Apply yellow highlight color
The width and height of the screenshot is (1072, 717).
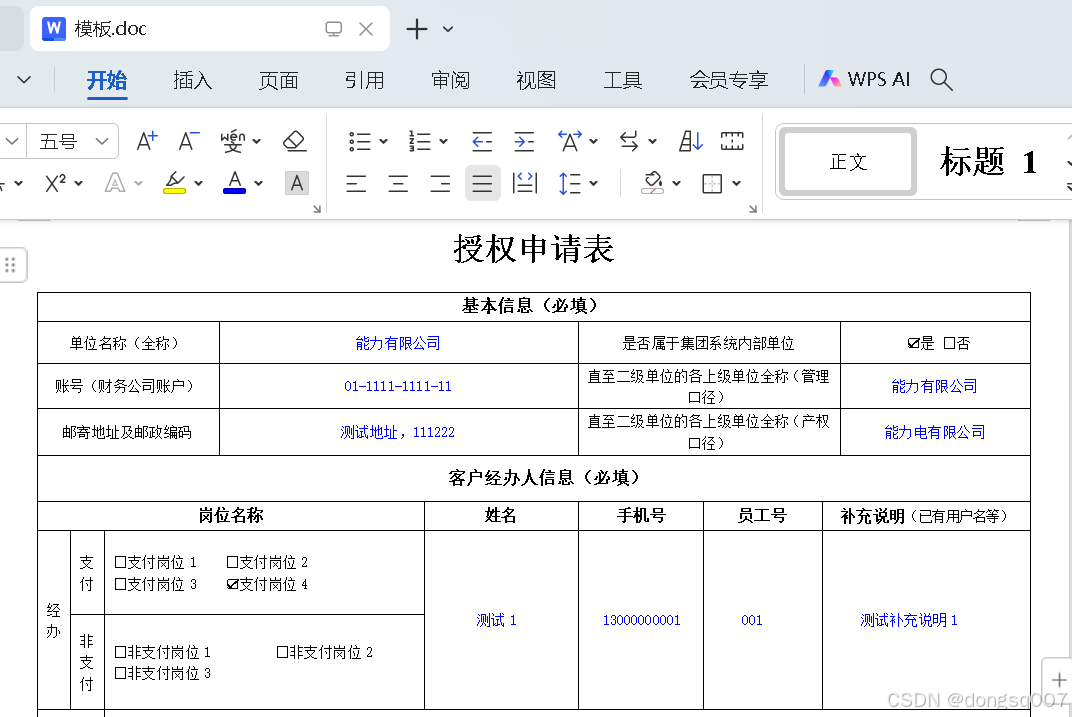pos(174,183)
